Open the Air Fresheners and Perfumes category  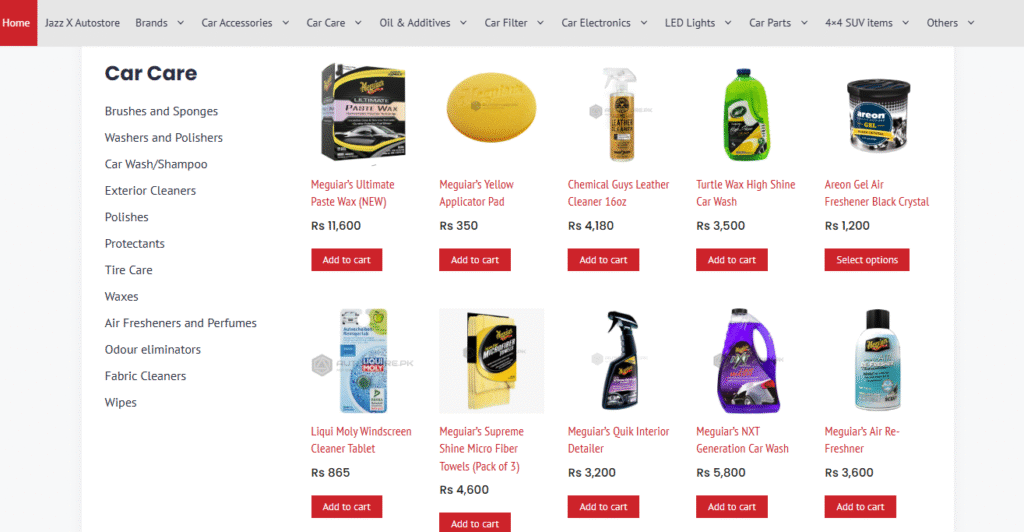coord(181,323)
